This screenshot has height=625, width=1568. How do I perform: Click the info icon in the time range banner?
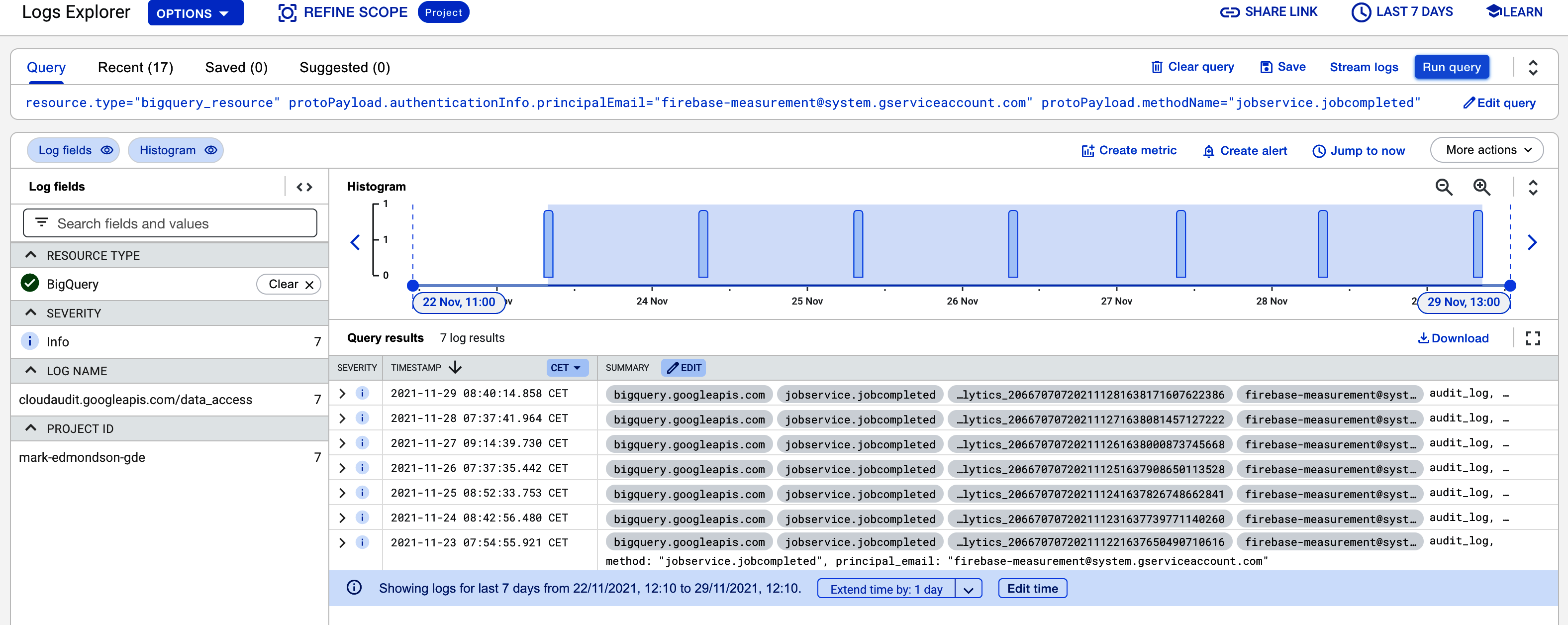click(x=354, y=588)
